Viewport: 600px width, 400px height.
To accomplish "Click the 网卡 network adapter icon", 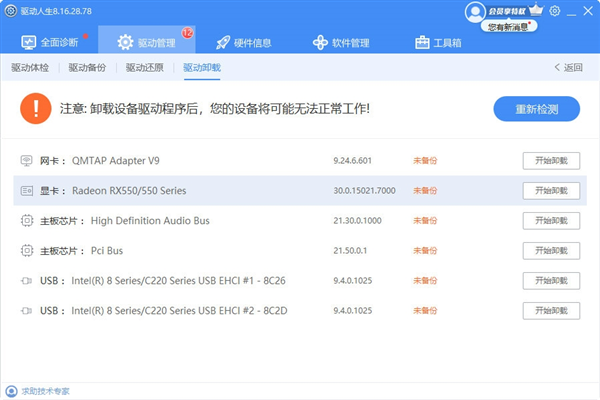I will coord(26,160).
